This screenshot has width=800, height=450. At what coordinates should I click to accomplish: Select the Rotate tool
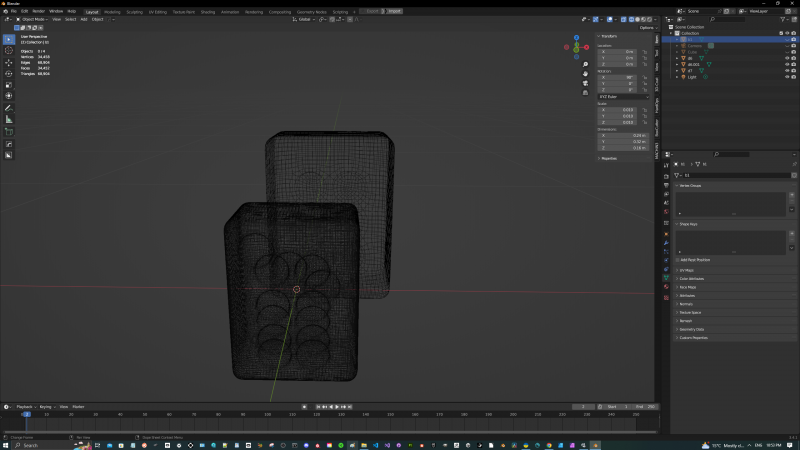[x=9, y=73]
